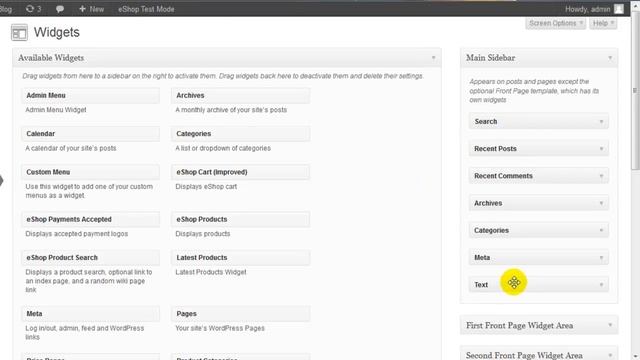
Task: Open eShop Test Mode in admin bar
Action: pos(146,9)
